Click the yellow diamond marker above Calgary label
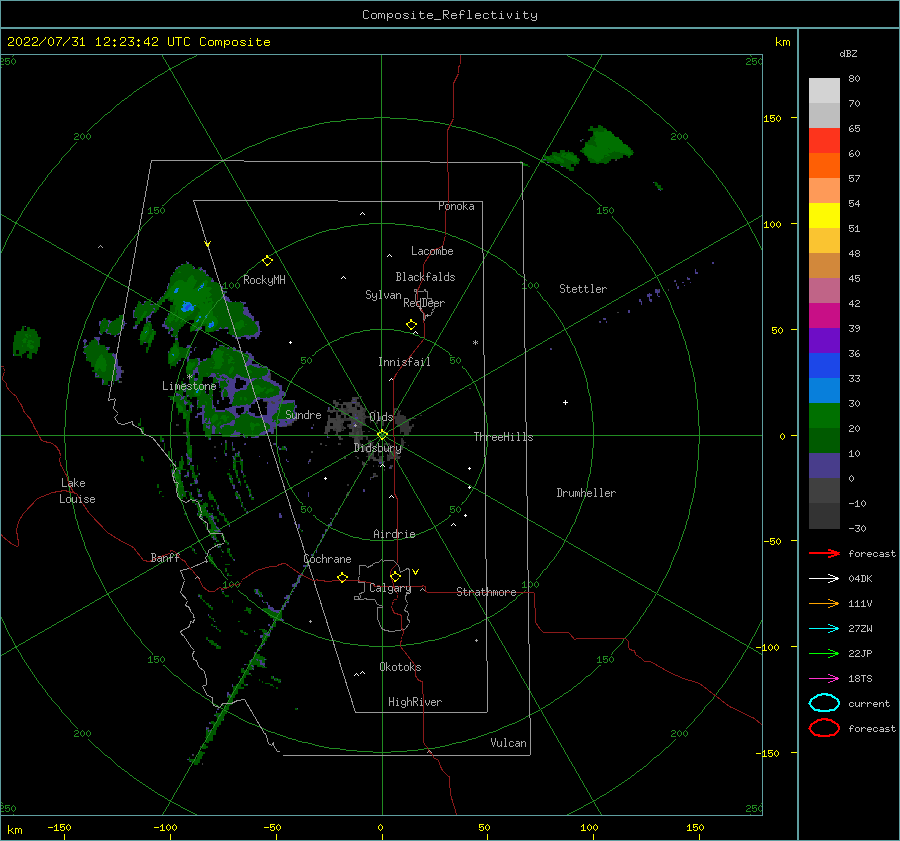Screen dimensions: 900x841 click(x=395, y=576)
